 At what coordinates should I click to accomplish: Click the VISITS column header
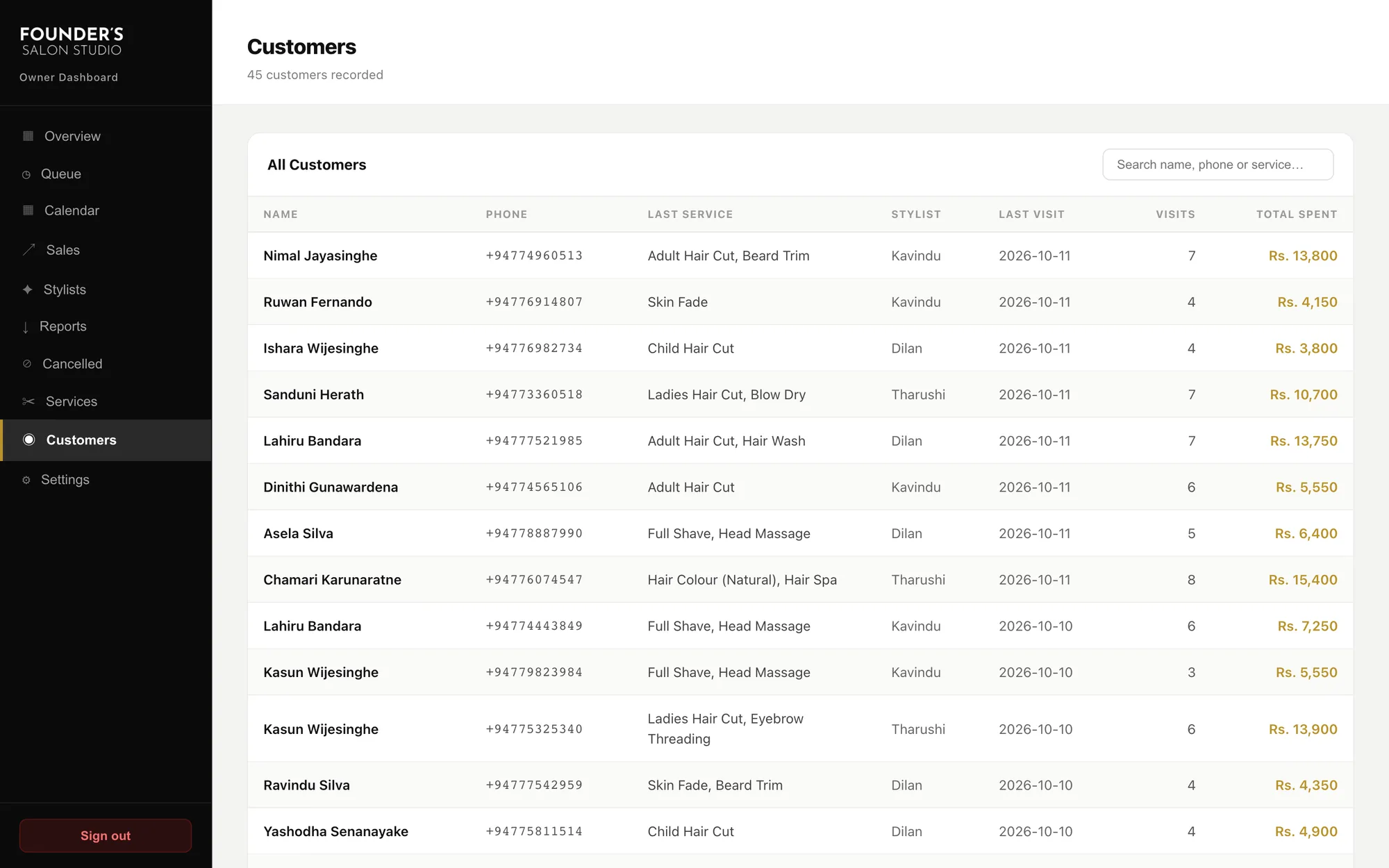pyautogui.click(x=1175, y=215)
